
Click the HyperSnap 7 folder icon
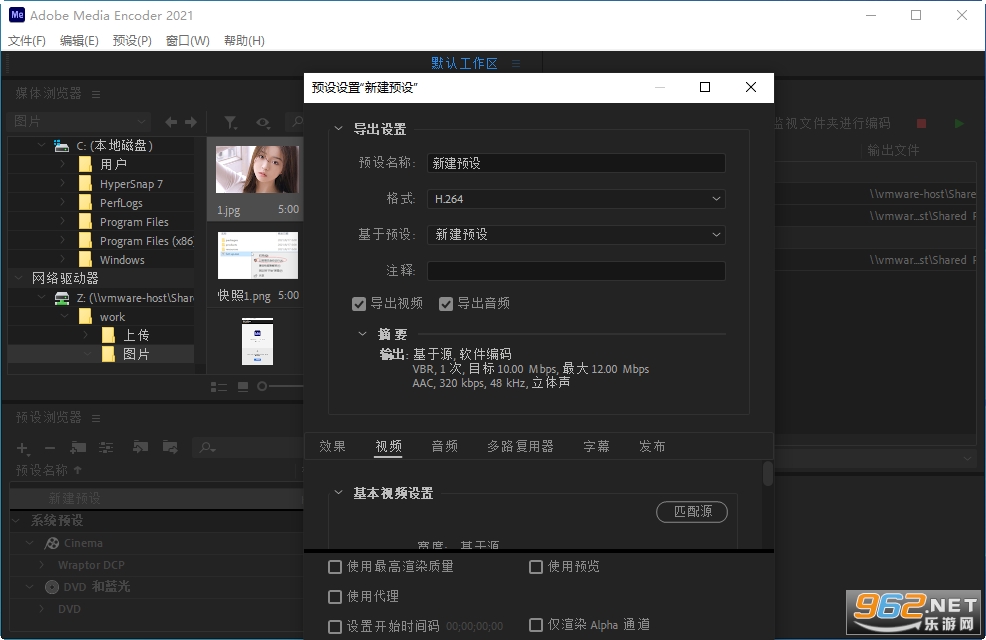[86, 184]
